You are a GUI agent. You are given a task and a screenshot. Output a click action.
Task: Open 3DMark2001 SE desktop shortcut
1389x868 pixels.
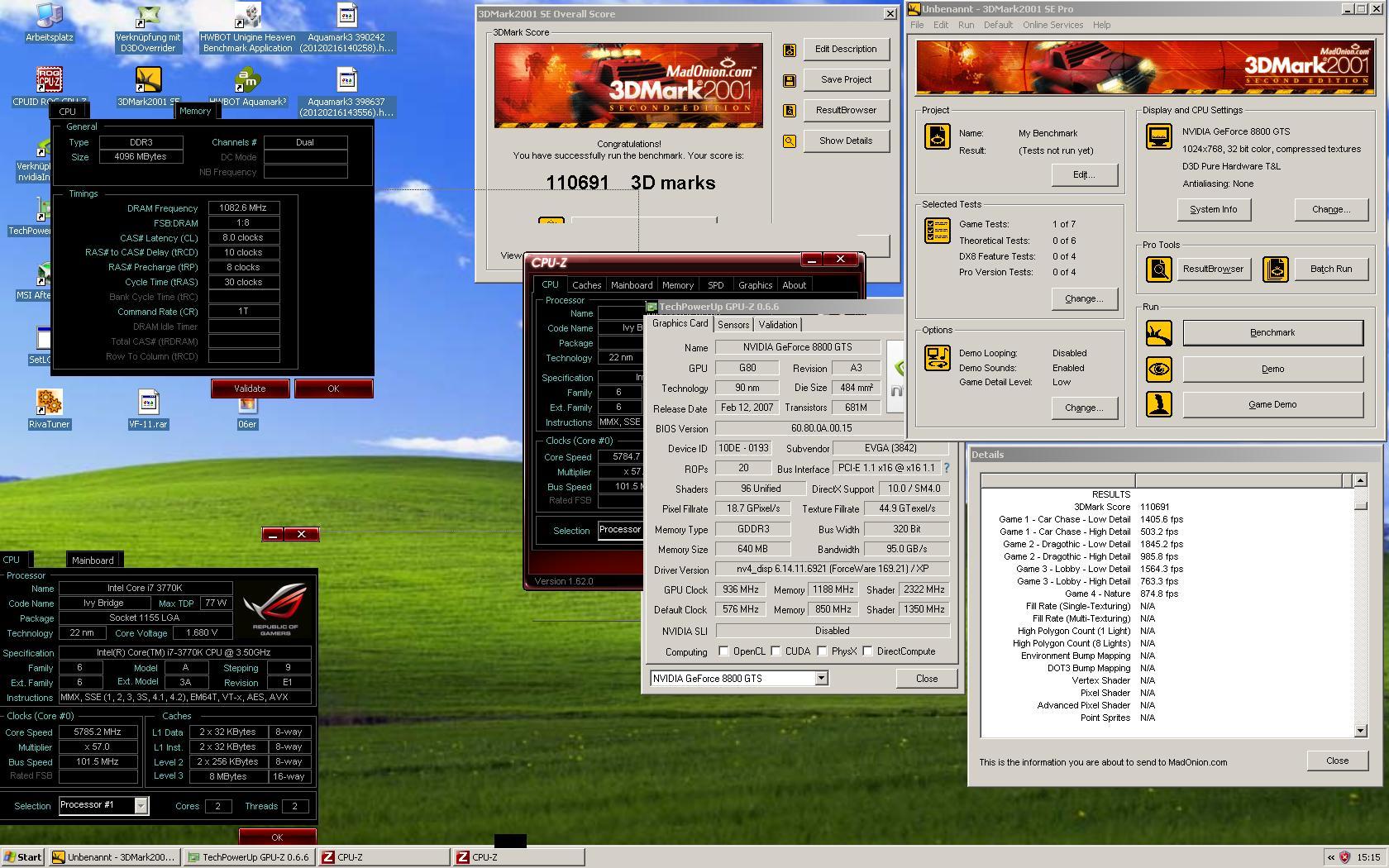[149, 80]
